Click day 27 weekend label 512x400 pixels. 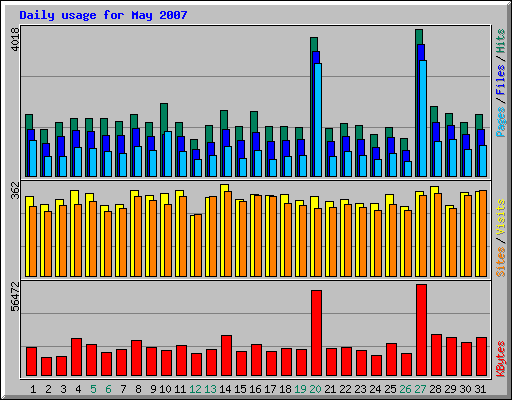point(420,389)
